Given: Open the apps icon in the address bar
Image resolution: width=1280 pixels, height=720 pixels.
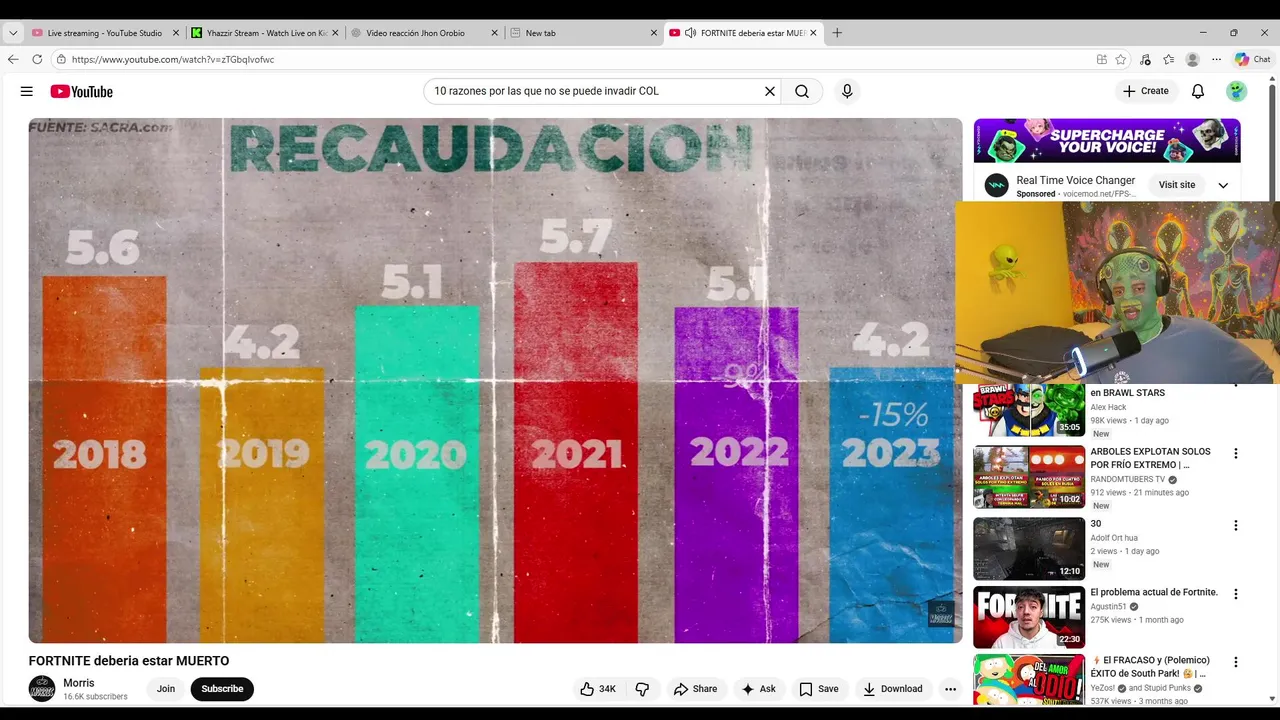Looking at the screenshot, I should point(1102,59).
